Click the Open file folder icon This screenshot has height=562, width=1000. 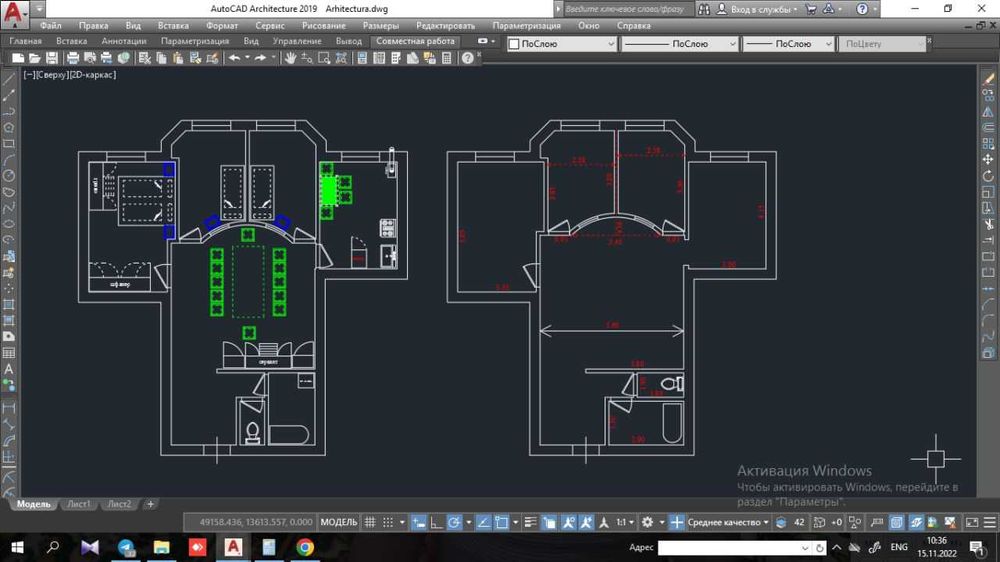tap(34, 58)
